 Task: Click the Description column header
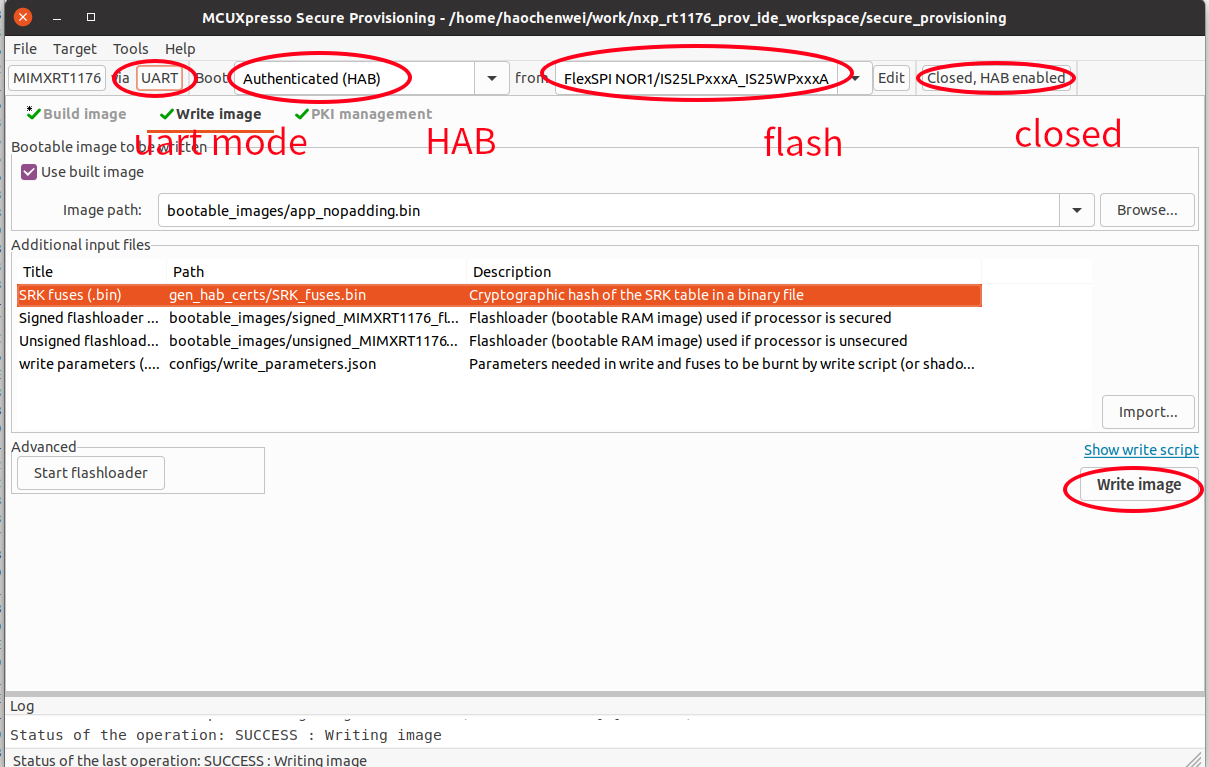(724, 272)
